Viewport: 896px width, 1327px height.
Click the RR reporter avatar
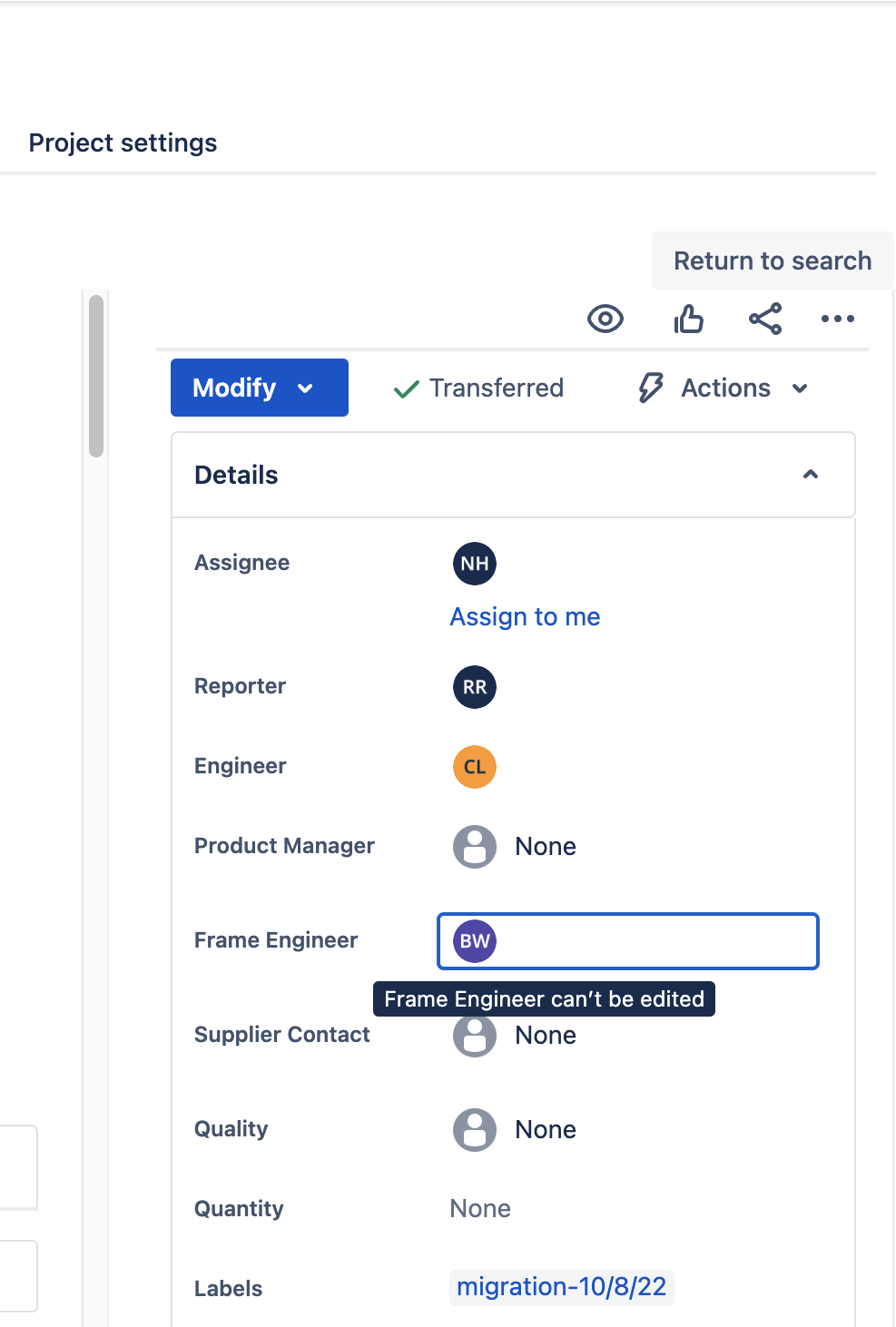point(475,687)
